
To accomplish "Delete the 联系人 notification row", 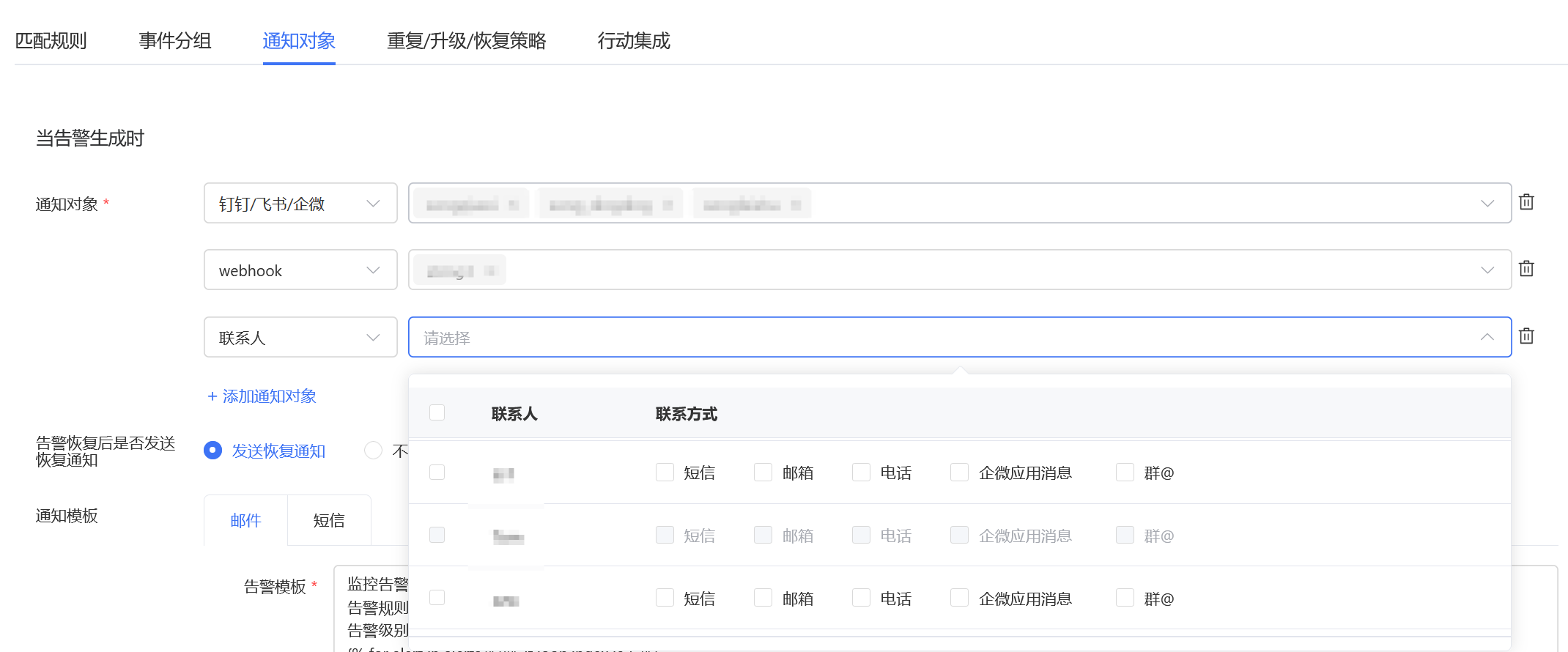I will (x=1526, y=336).
